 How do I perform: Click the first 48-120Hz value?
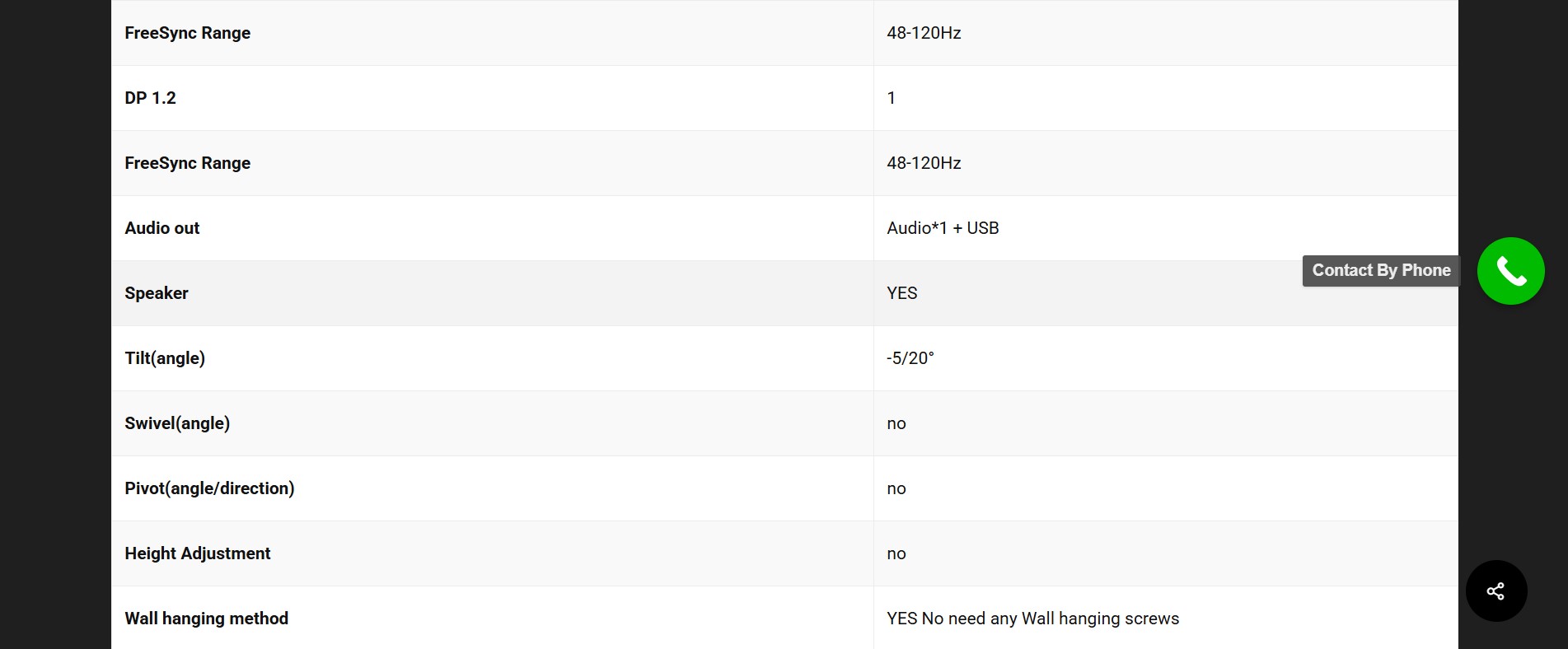(924, 33)
